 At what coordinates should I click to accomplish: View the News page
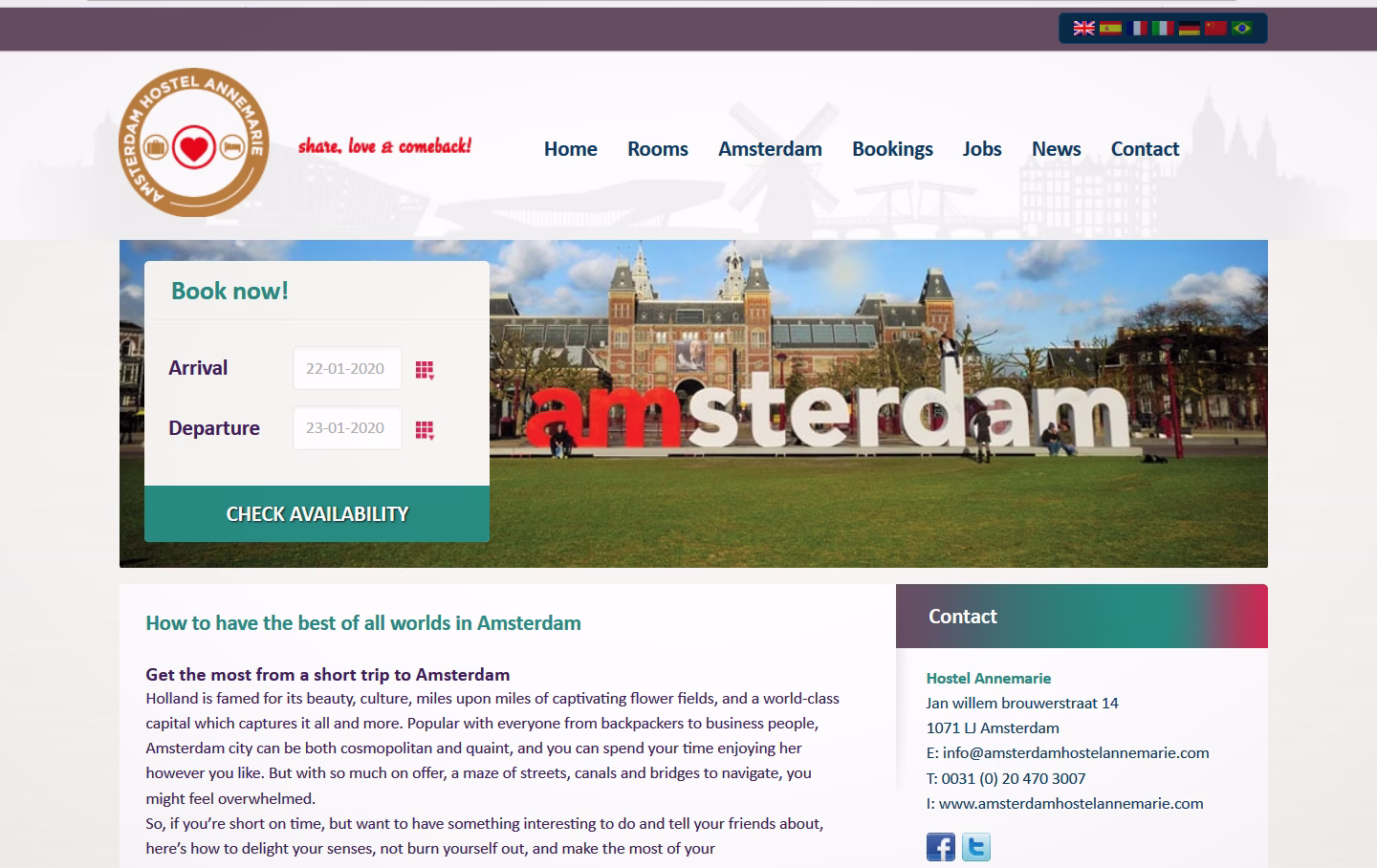(x=1056, y=149)
